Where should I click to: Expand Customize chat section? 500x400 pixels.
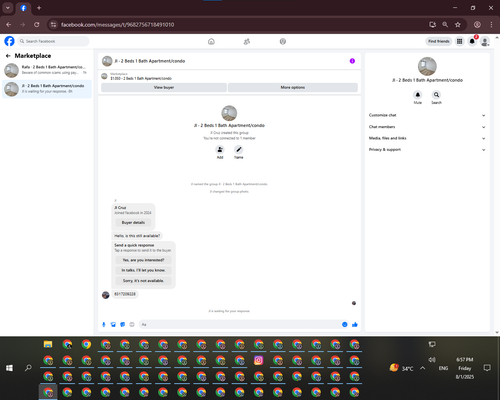[427, 115]
